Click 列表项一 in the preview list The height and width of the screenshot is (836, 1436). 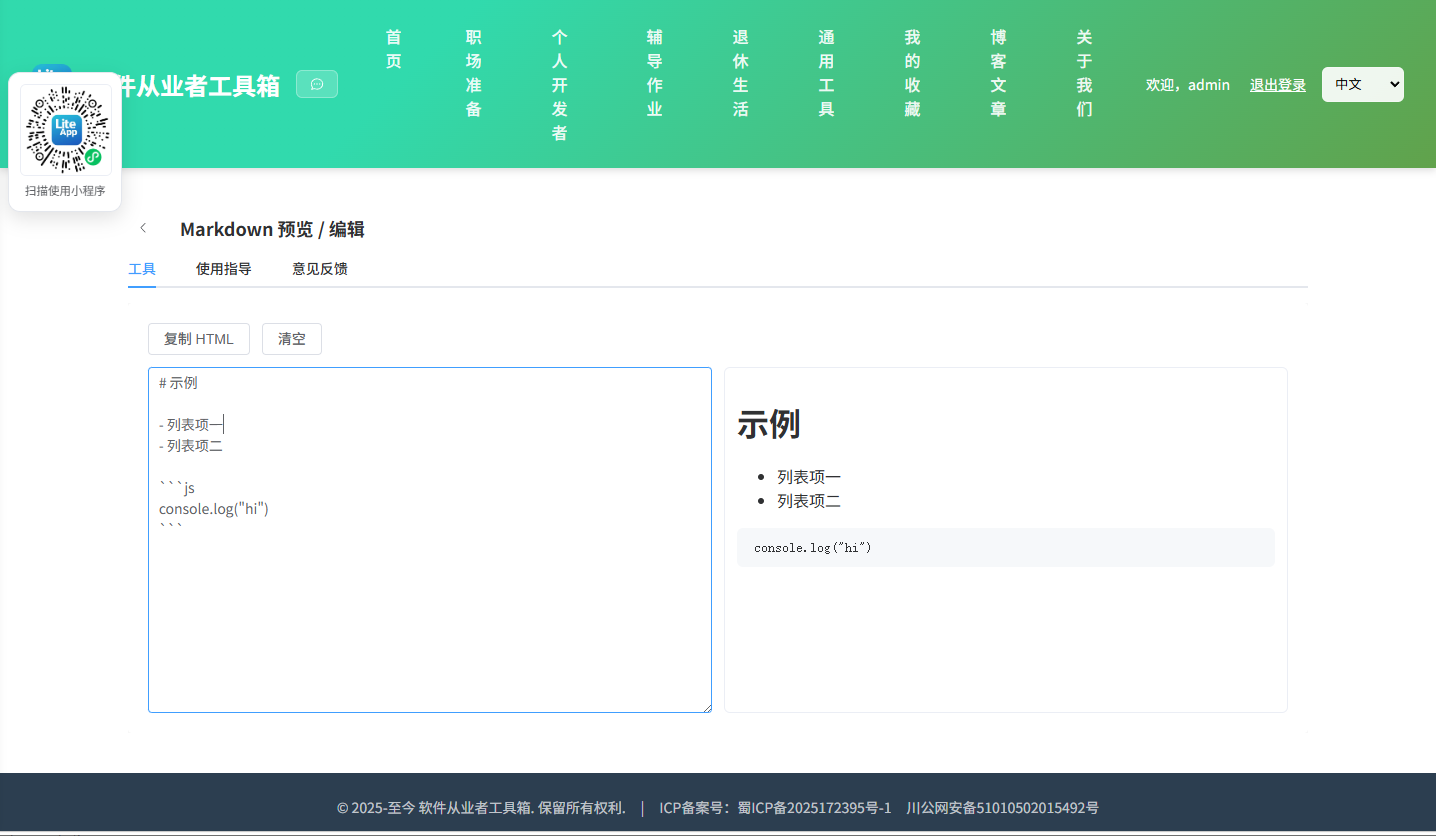pyautogui.click(x=809, y=477)
